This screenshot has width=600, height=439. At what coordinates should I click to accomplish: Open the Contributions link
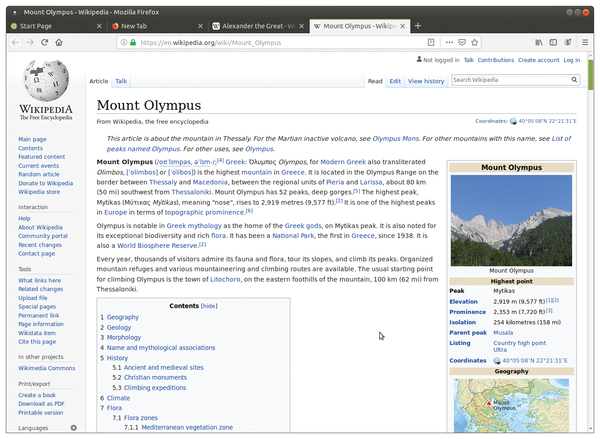pyautogui.click(x=496, y=60)
